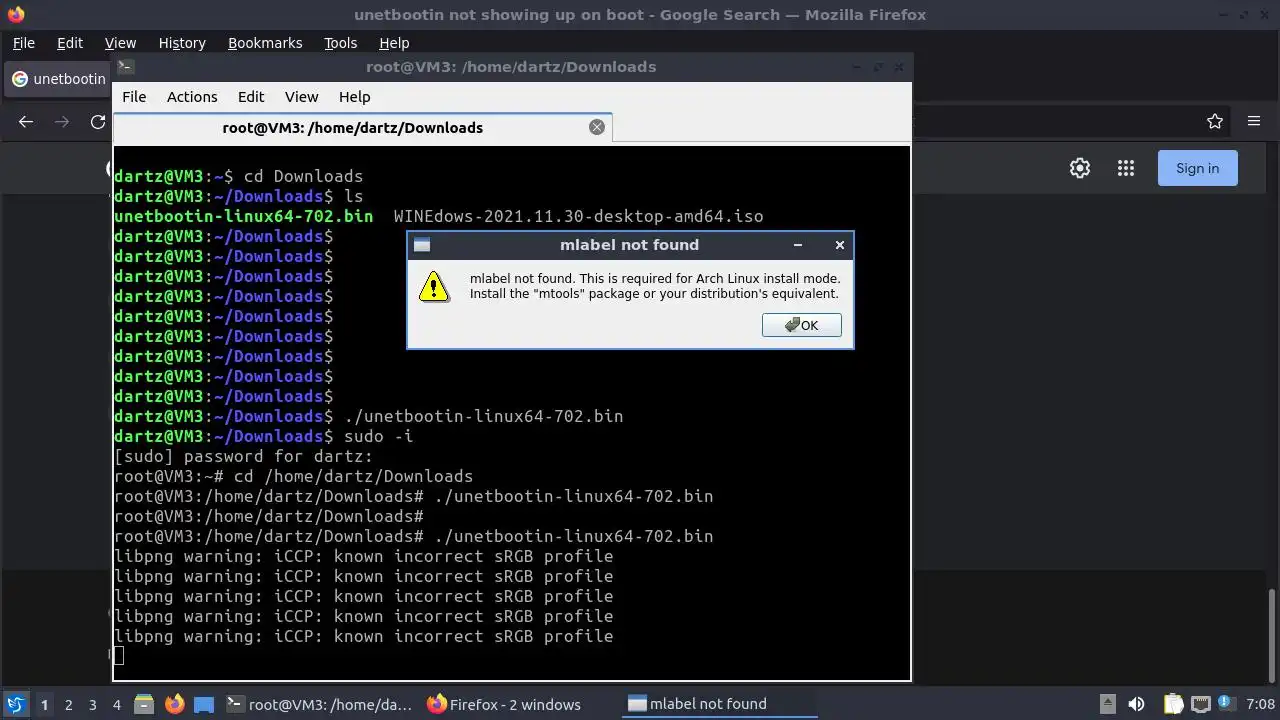This screenshot has width=1280, height=720.
Task: Open the update notification tray icon
Action: click(x=1226, y=704)
